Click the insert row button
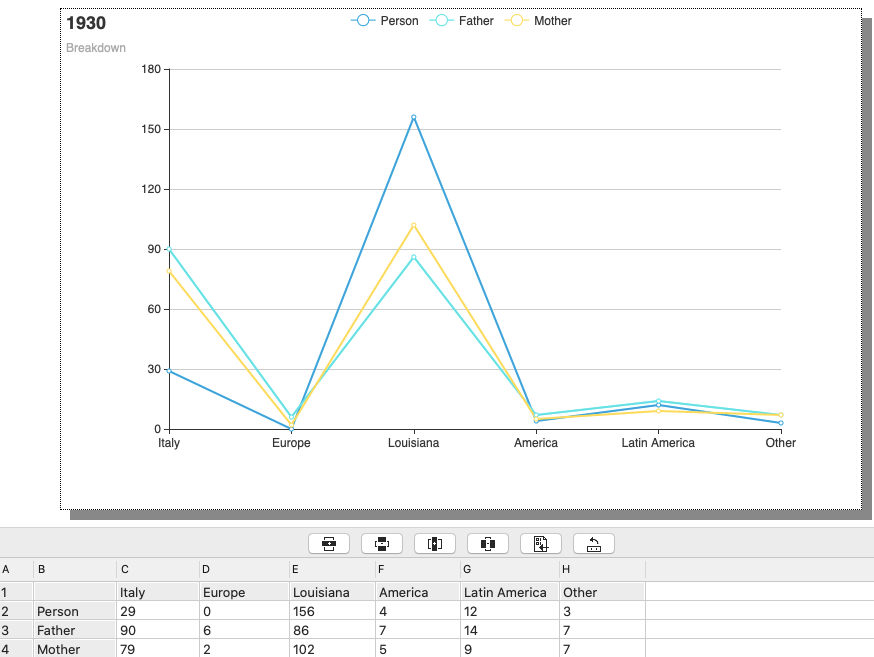This screenshot has width=874, height=657. [x=328, y=544]
